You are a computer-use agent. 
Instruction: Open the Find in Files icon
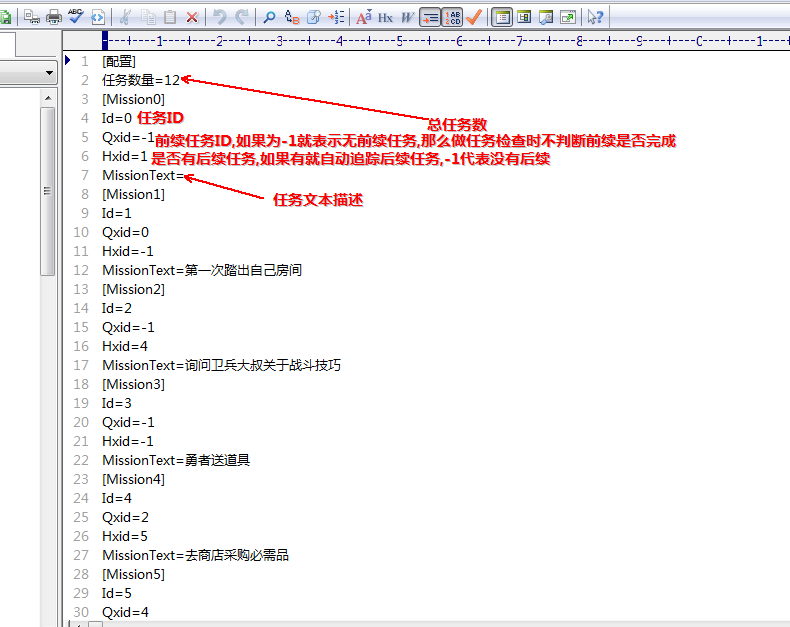click(313, 18)
